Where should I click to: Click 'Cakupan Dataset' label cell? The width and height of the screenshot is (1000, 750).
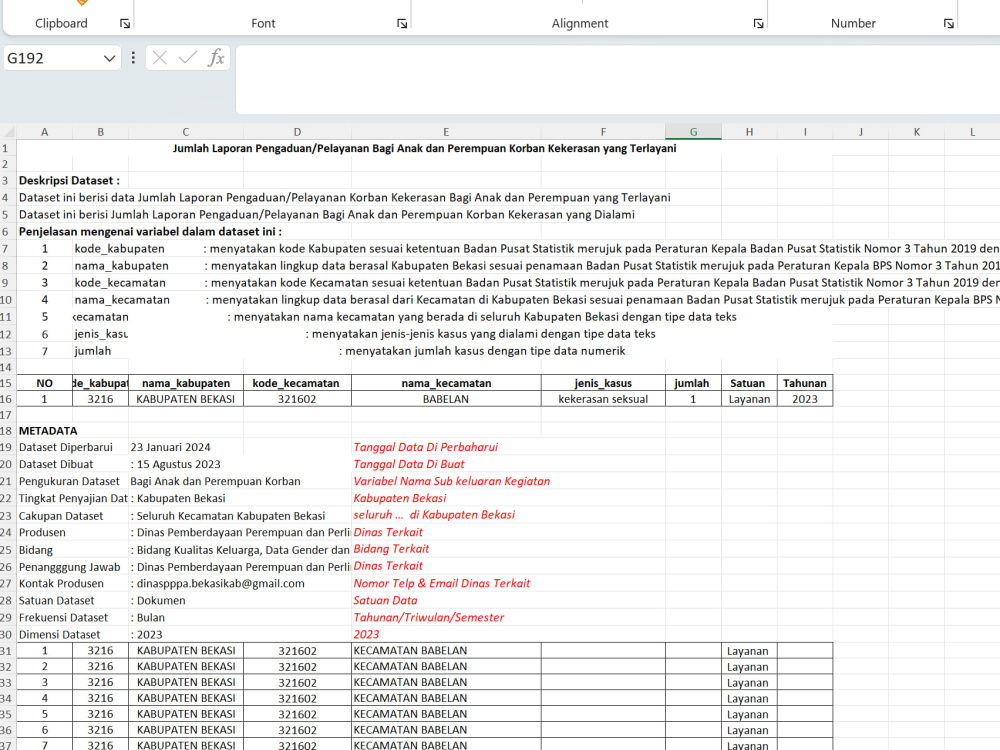pos(61,516)
